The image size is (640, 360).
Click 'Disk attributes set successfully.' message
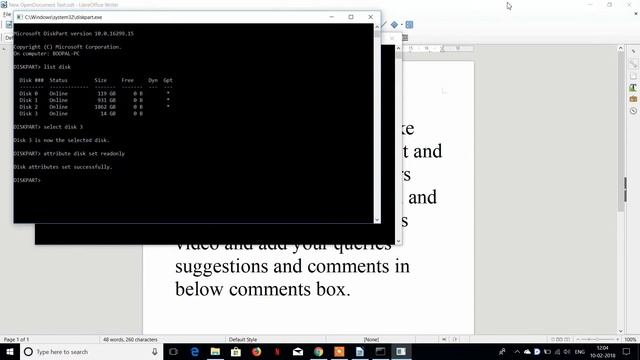coord(62,167)
